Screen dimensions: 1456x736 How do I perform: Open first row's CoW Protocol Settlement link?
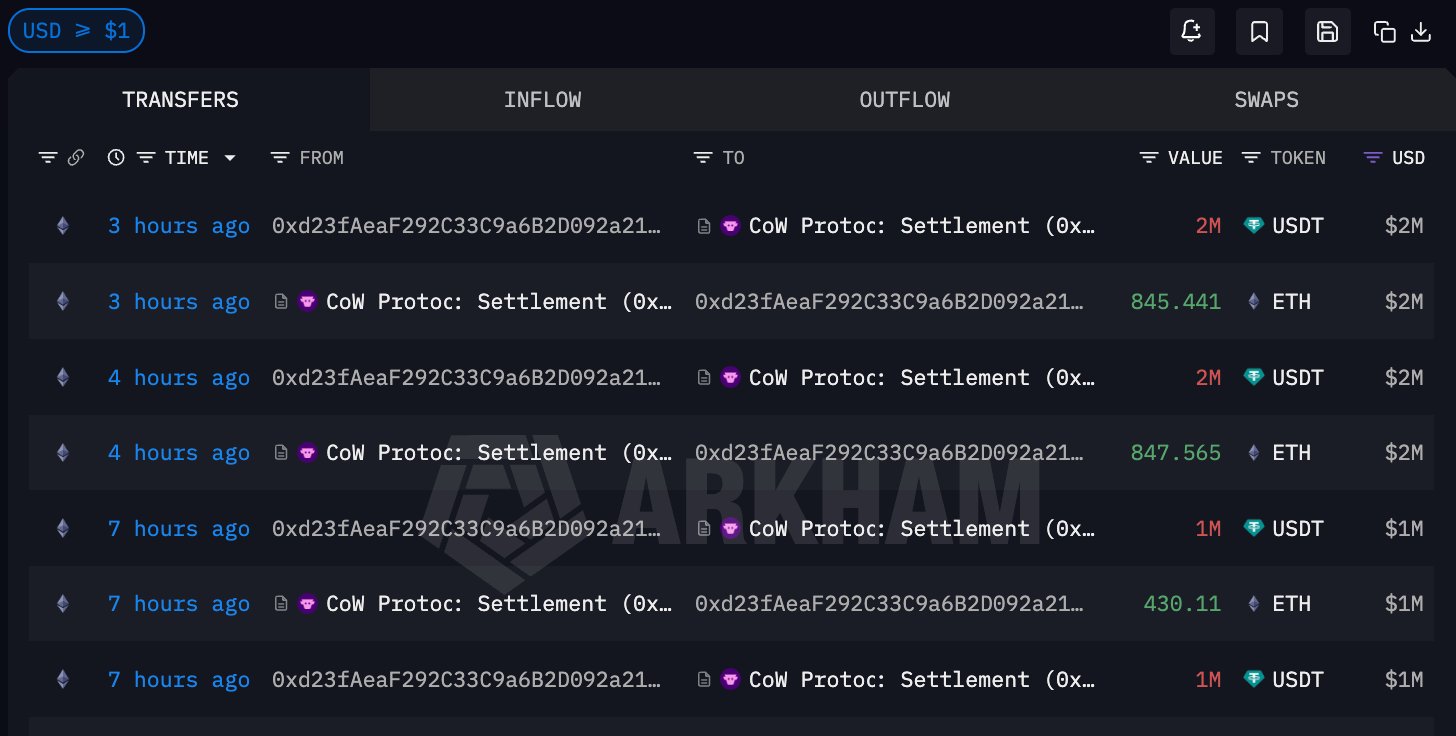click(920, 226)
